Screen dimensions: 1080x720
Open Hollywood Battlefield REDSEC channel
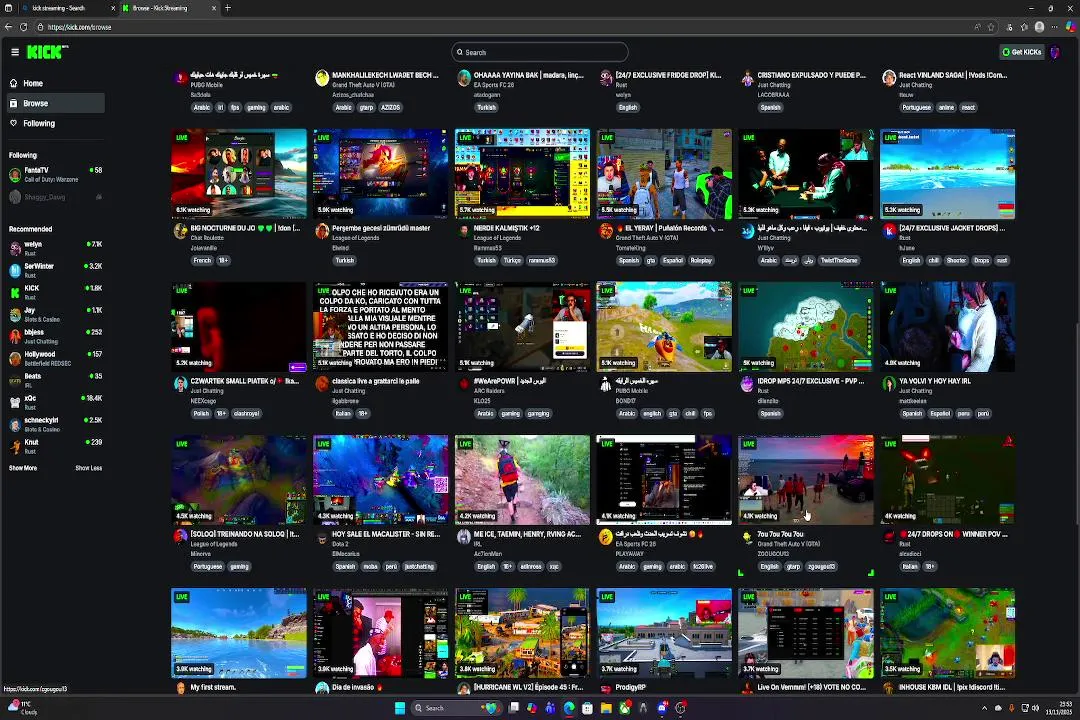click(56, 358)
